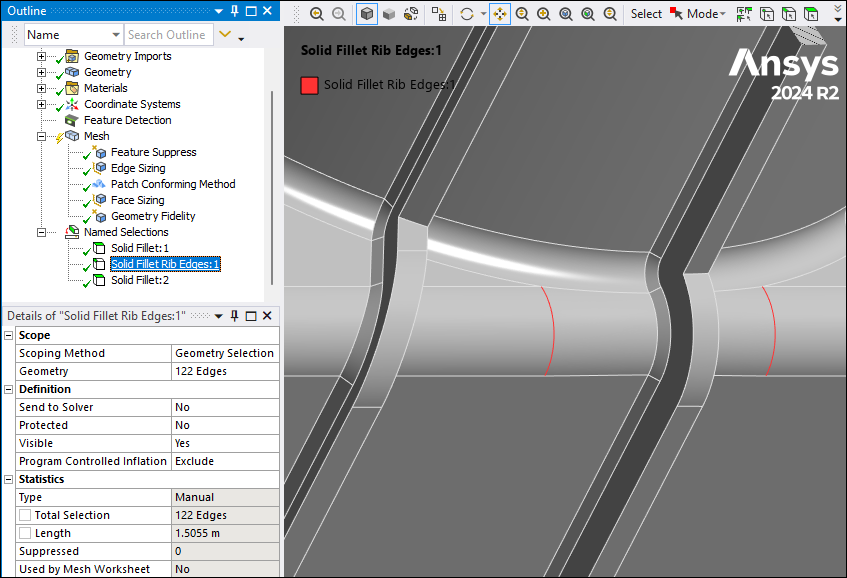Check the Length statistics checkbox

[x=25, y=533]
